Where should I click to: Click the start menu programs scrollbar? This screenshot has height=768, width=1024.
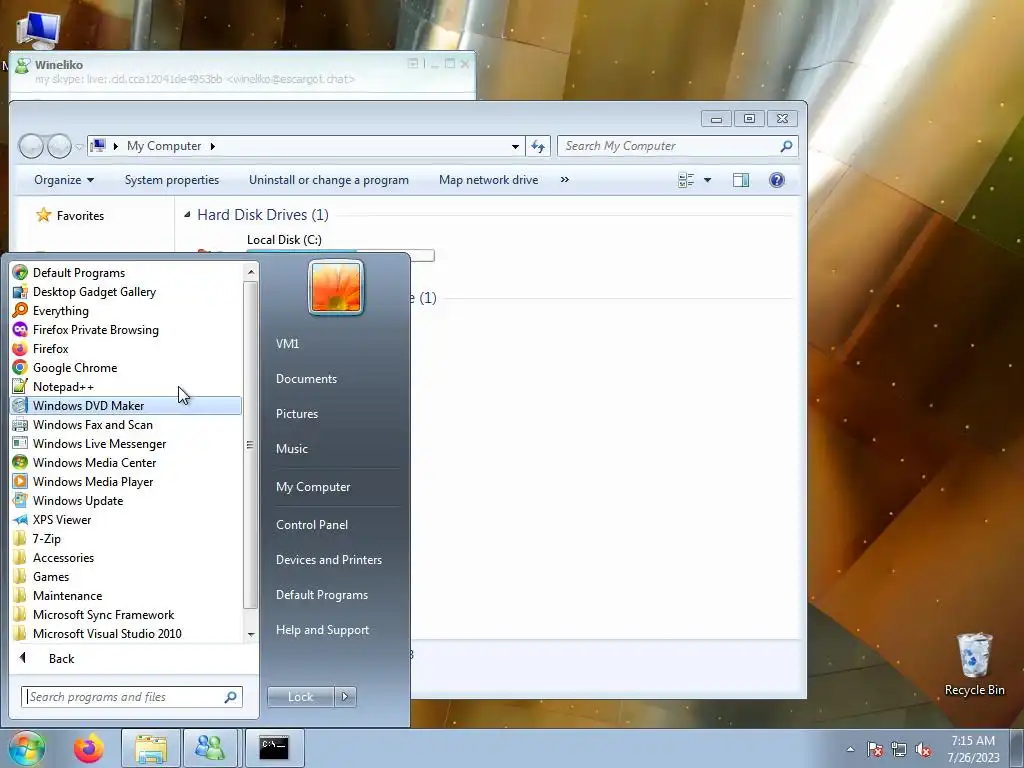click(x=250, y=444)
